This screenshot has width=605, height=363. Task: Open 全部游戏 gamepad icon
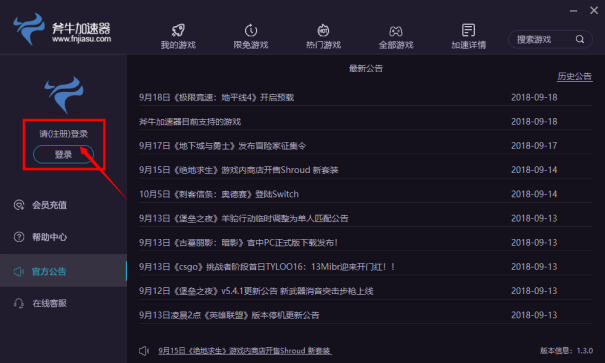click(396, 30)
